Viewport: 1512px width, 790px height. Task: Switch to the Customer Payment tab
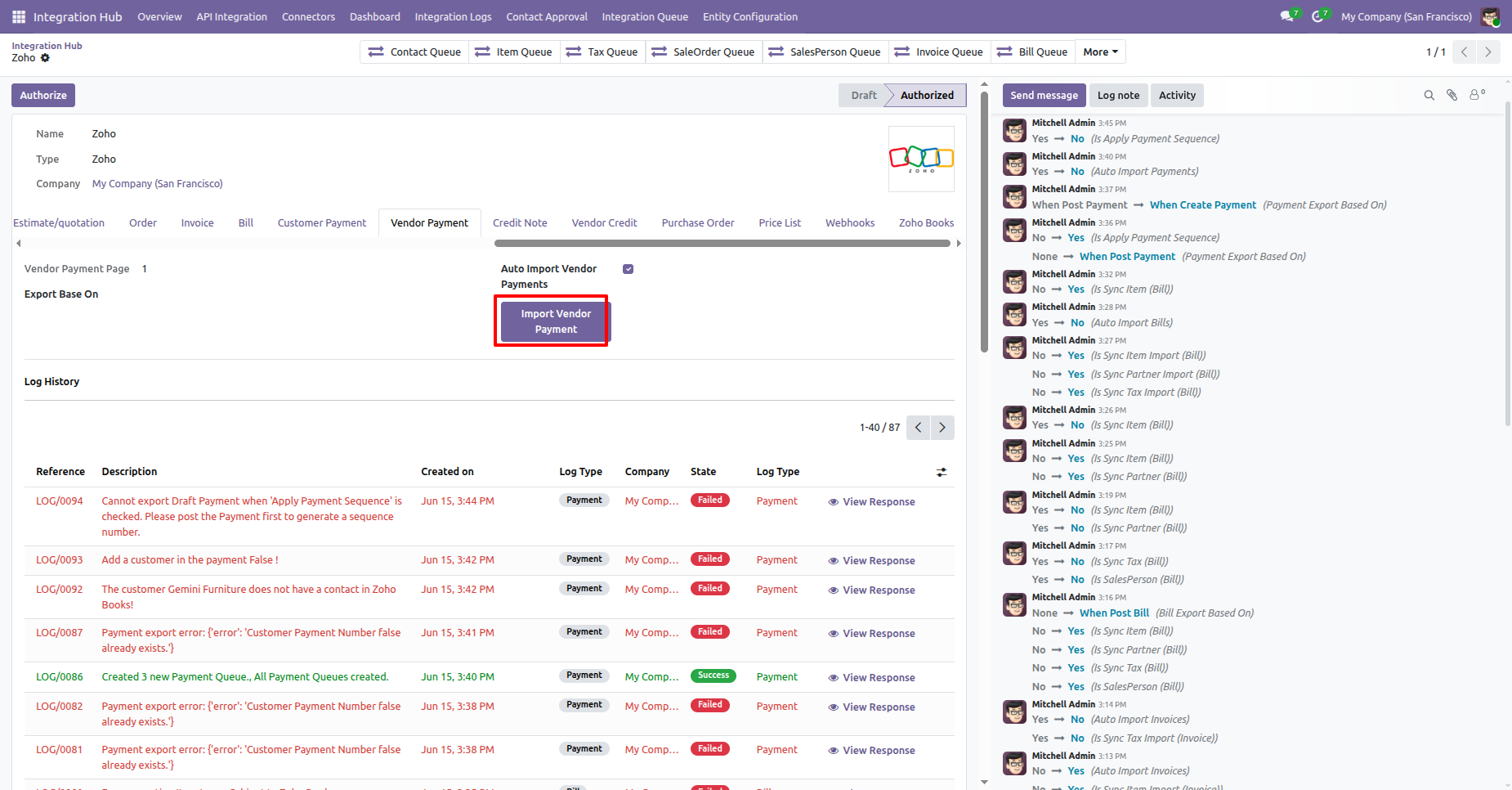click(x=322, y=222)
